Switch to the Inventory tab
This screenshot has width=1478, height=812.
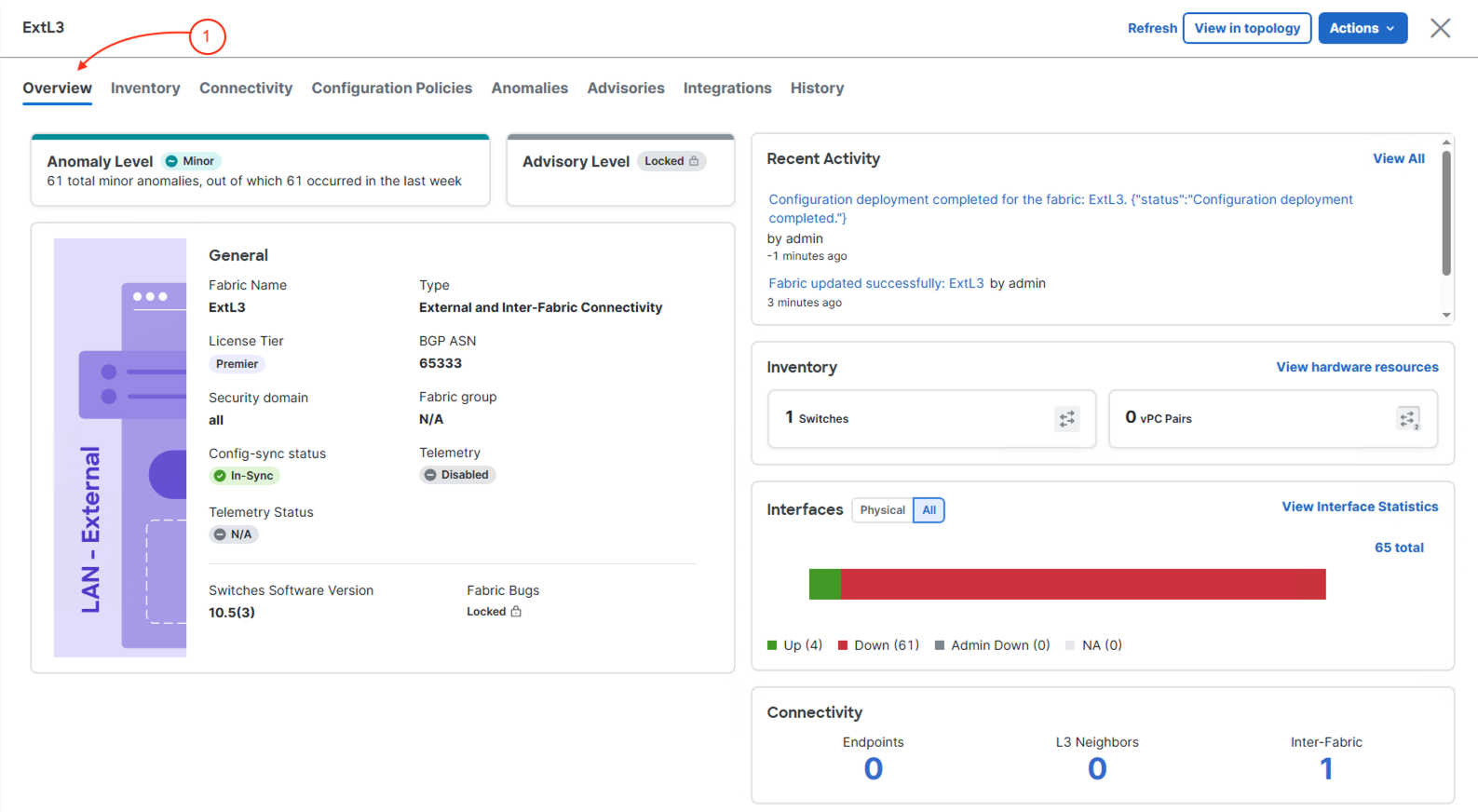(145, 88)
